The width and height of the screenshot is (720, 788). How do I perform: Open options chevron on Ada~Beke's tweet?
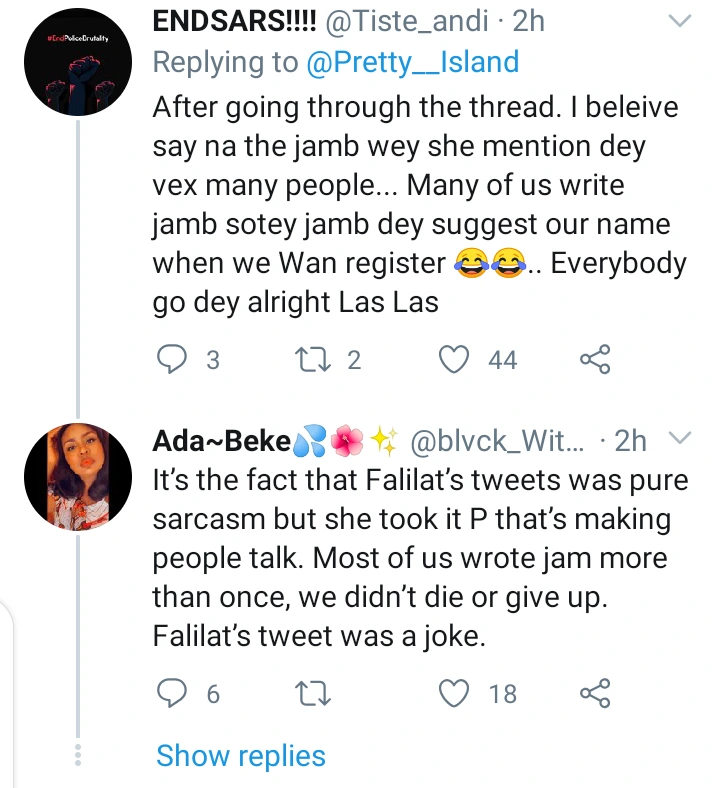point(679,438)
